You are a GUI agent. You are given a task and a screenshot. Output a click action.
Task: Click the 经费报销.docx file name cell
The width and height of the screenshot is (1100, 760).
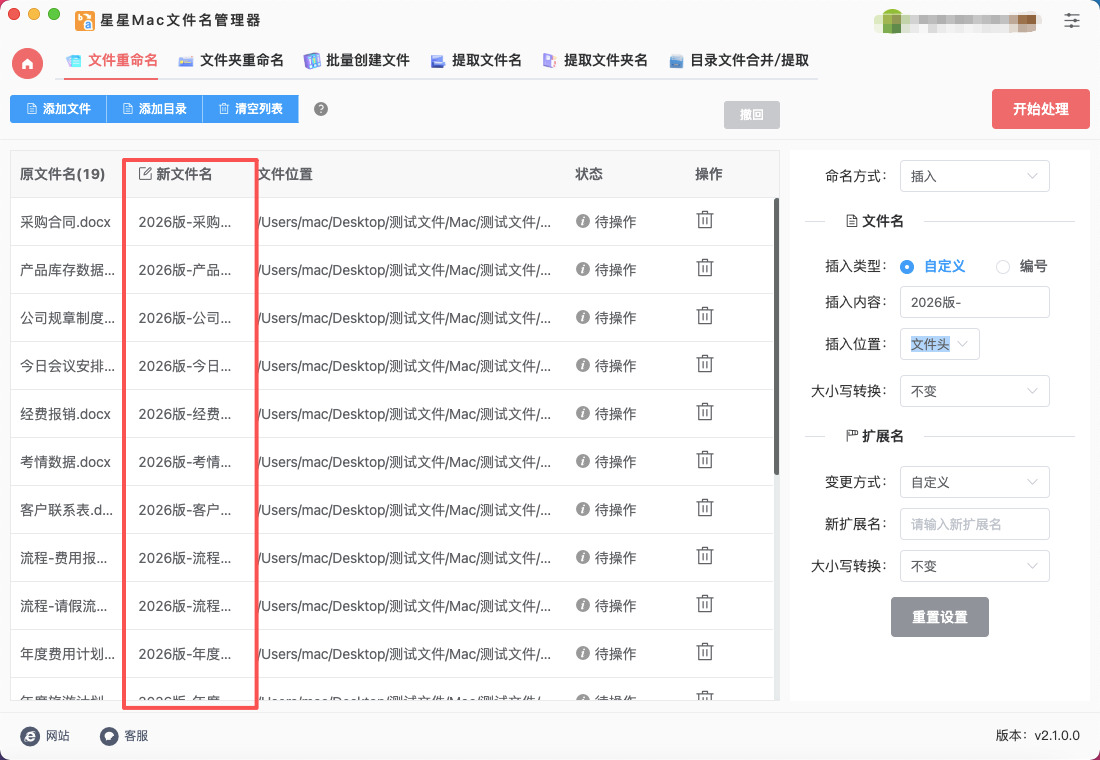click(65, 414)
